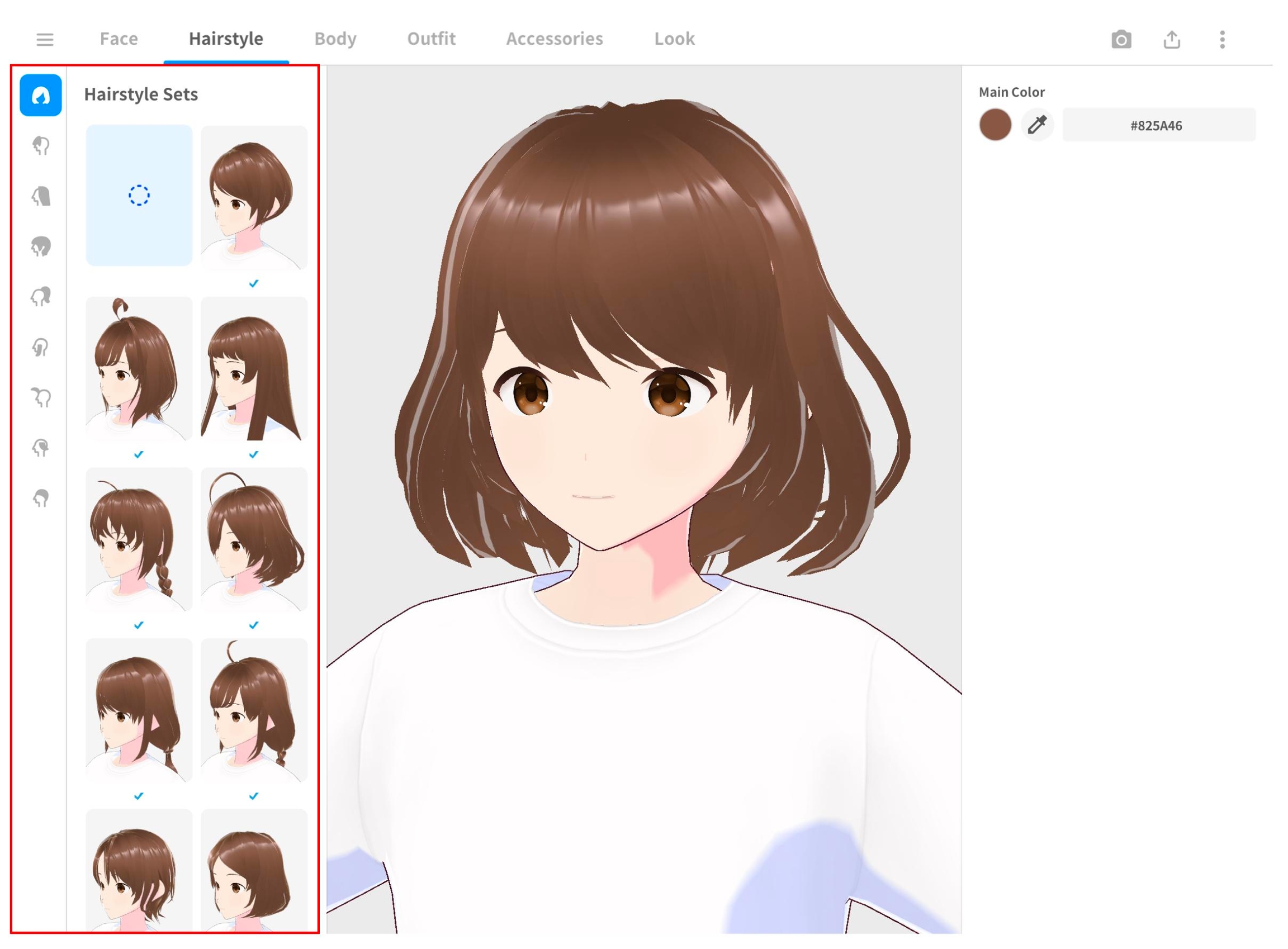
Task: Select the side hair category icon
Action: pyautogui.click(x=41, y=348)
